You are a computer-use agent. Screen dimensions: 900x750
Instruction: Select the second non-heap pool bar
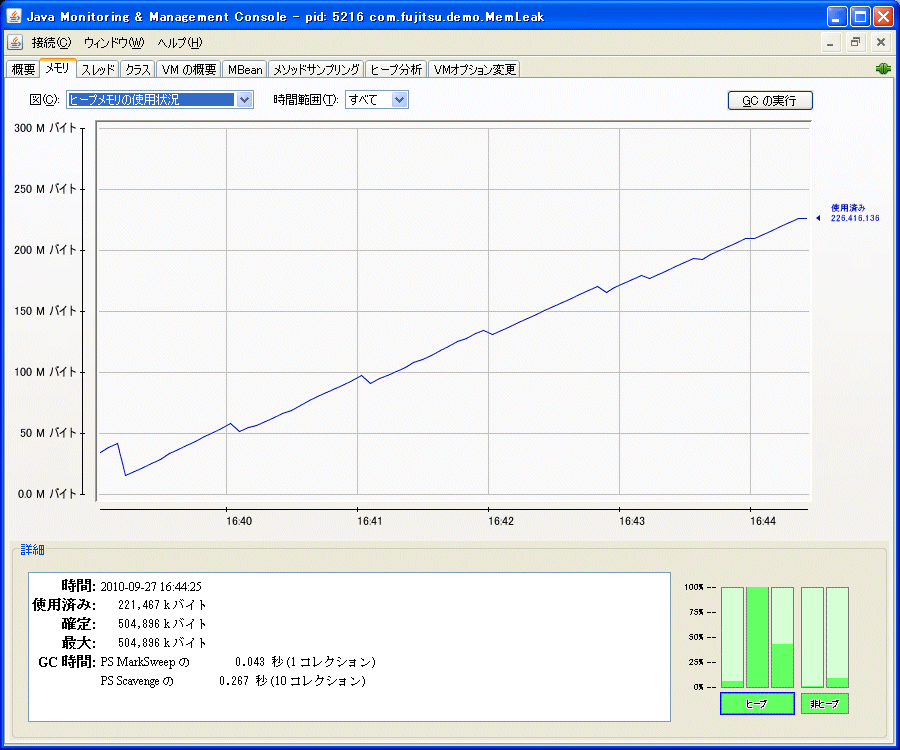click(x=837, y=637)
